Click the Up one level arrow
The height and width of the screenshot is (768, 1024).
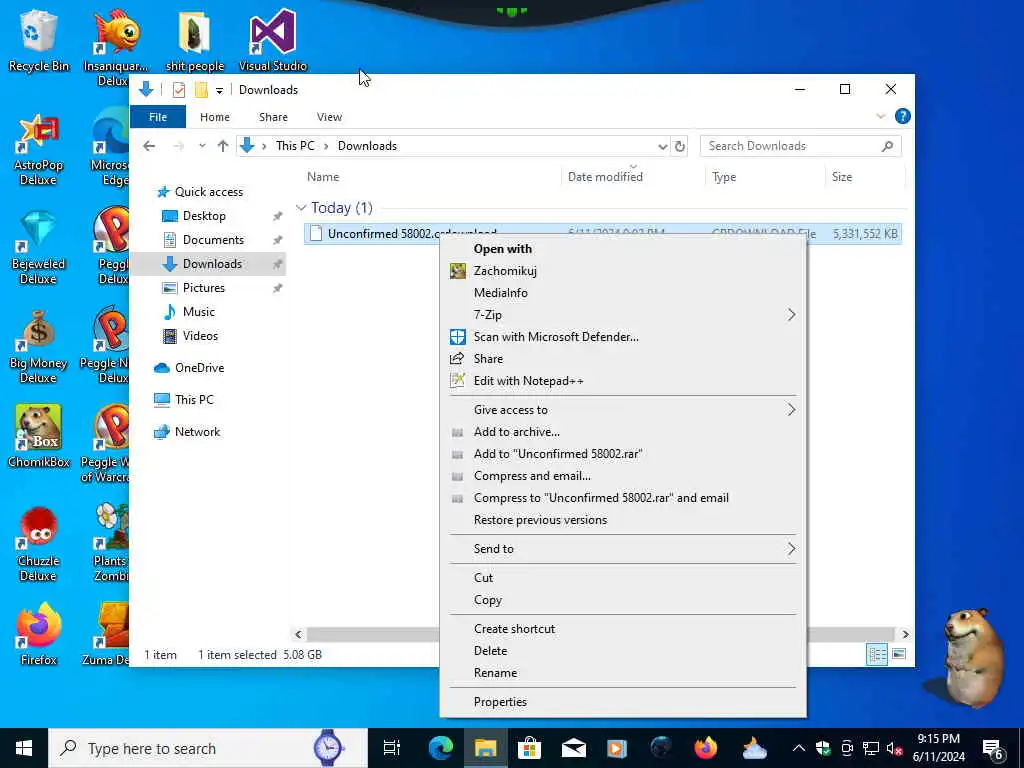tap(223, 146)
